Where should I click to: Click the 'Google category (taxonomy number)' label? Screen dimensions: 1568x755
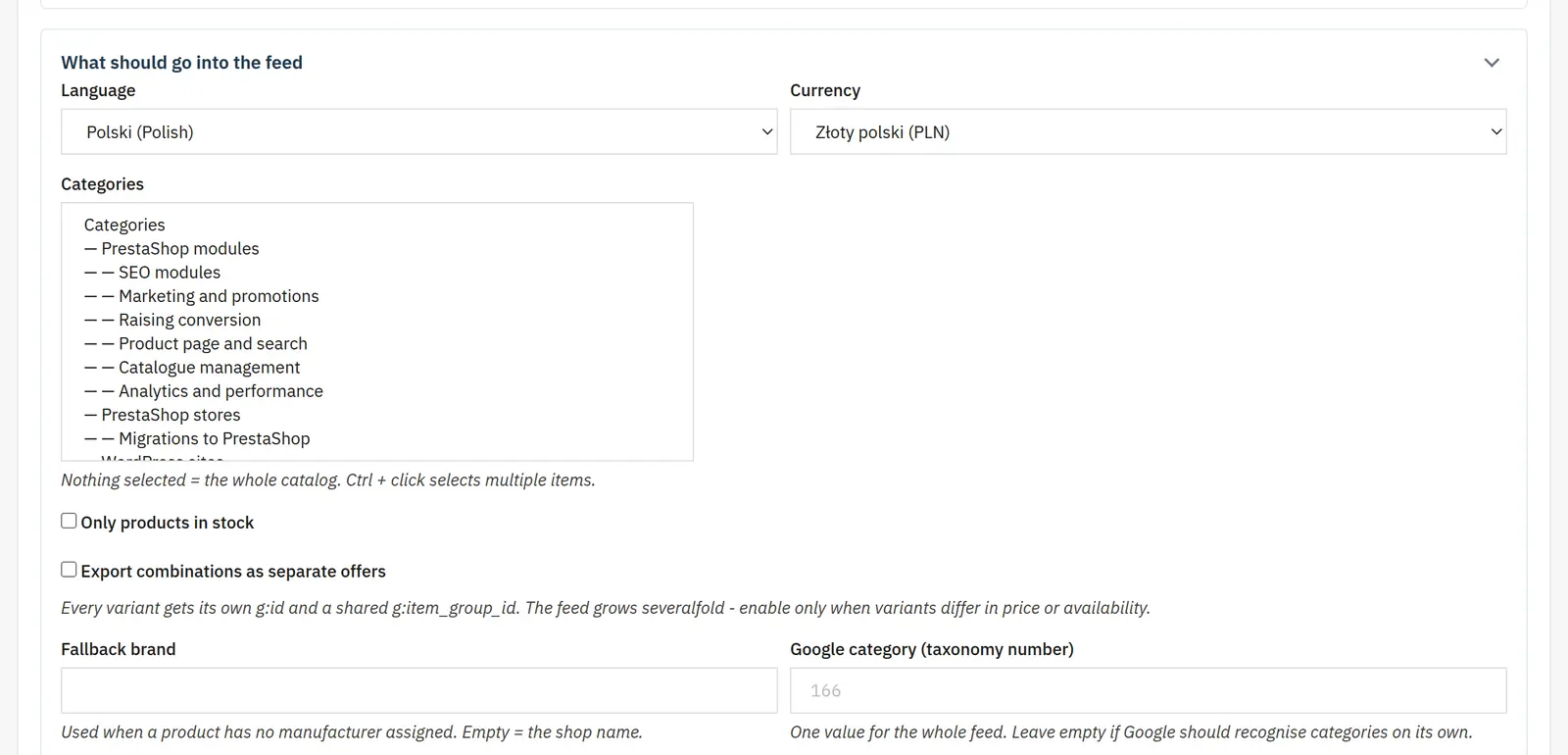click(x=932, y=649)
